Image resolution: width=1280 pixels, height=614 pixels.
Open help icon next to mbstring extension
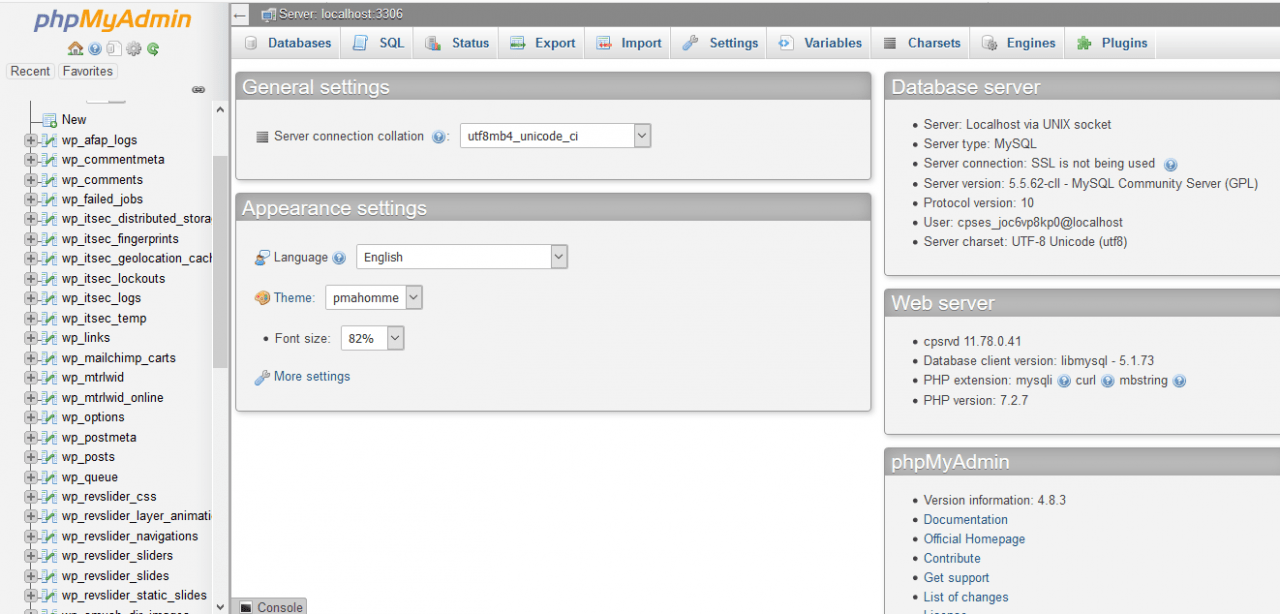[1179, 381]
